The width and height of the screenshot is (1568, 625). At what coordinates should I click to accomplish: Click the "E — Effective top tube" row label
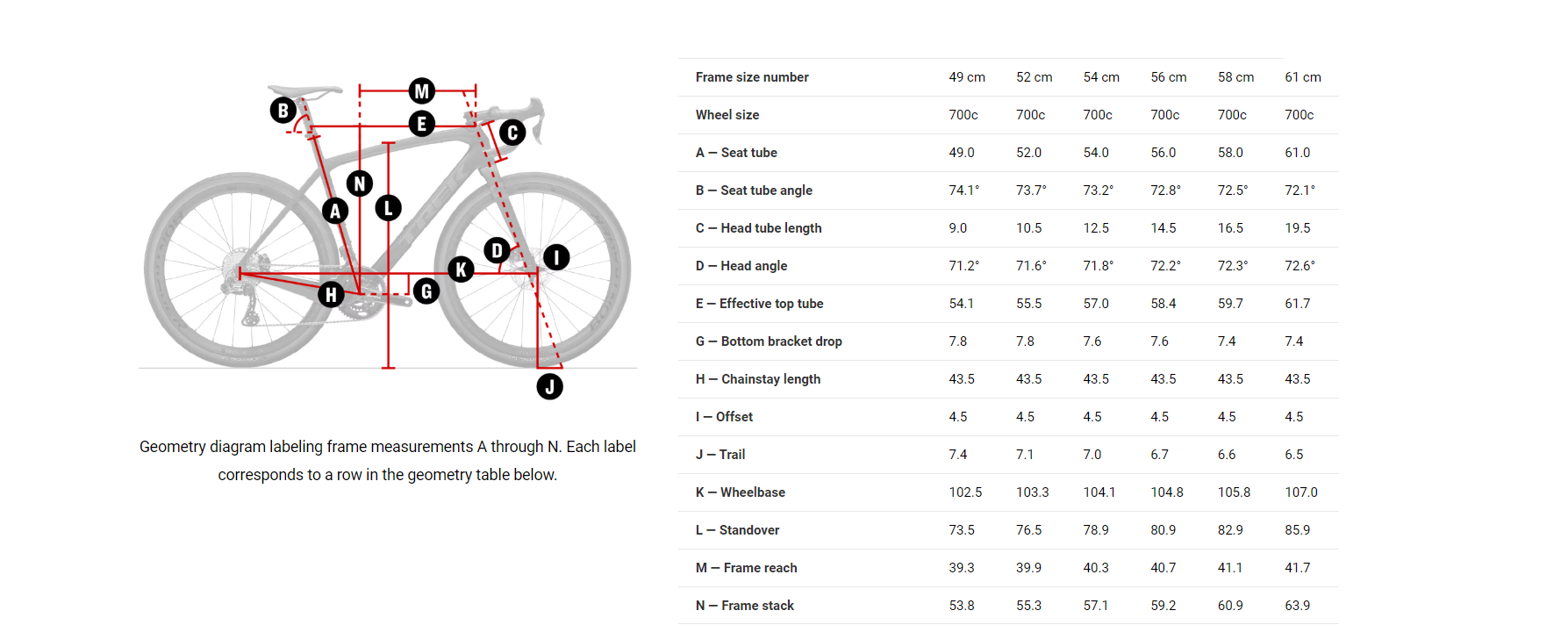click(759, 304)
